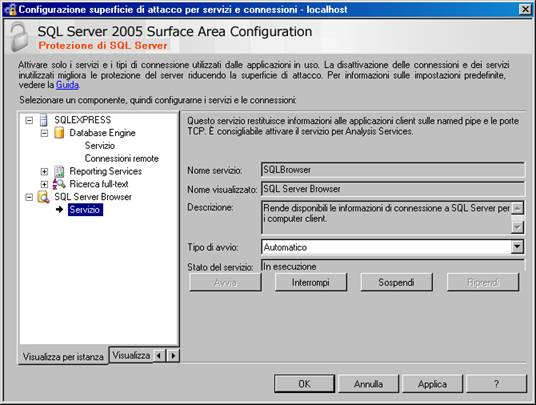The width and height of the screenshot is (536, 405).
Task: Select Ricerca full-text in the tree
Action: pyautogui.click(x=99, y=184)
